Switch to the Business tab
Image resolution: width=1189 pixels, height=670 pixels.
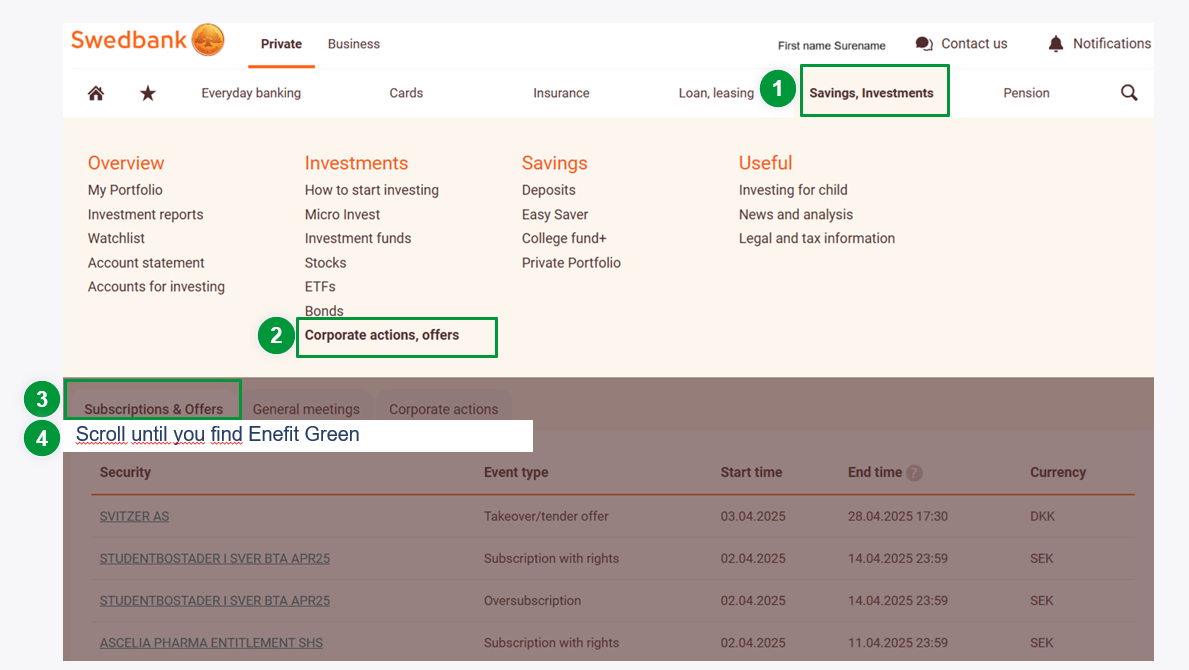[x=353, y=44]
